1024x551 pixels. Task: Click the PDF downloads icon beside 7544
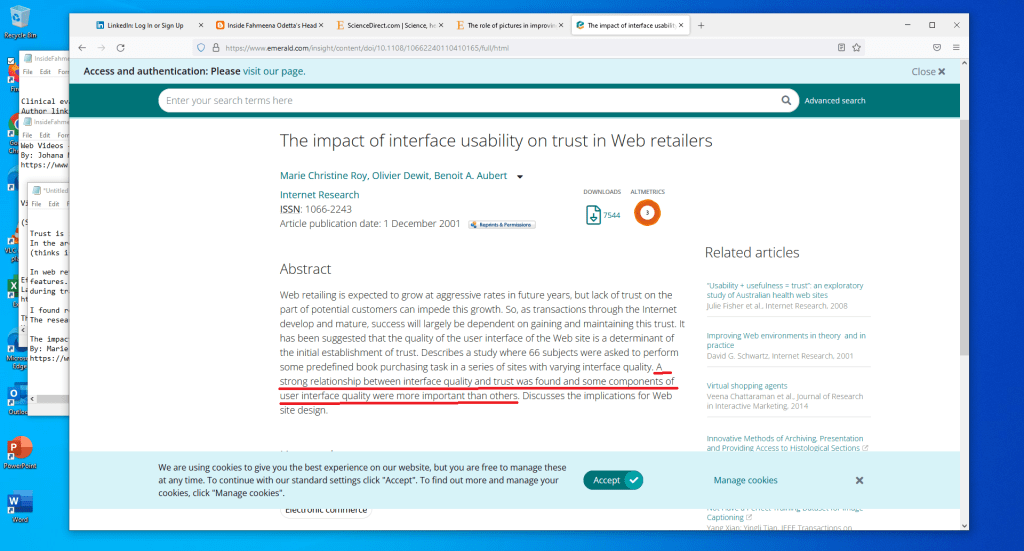pos(593,214)
